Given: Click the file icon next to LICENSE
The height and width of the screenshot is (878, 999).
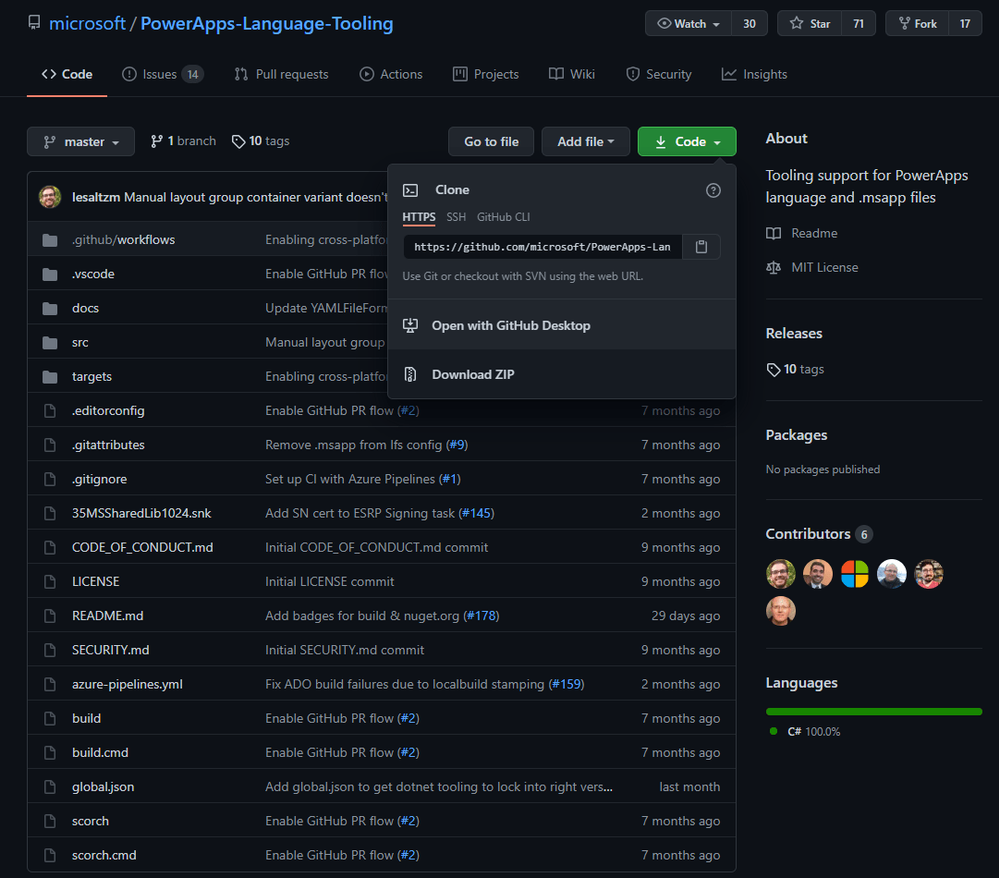Looking at the screenshot, I should pyautogui.click(x=50, y=582).
